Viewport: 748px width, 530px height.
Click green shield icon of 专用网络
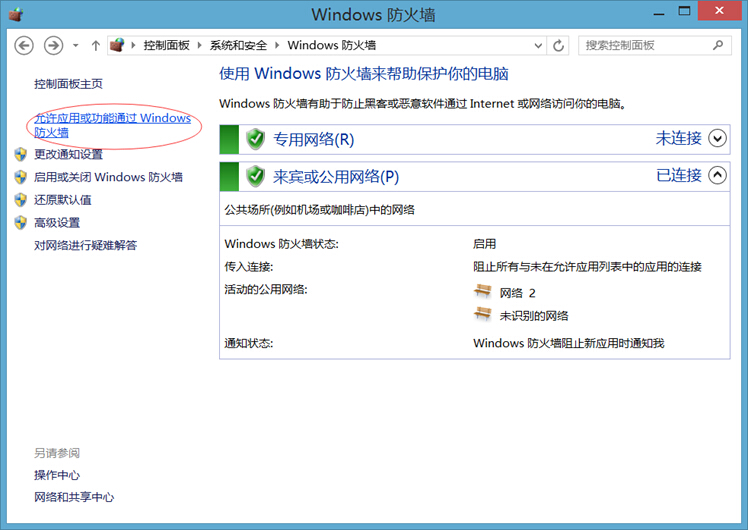pos(256,139)
